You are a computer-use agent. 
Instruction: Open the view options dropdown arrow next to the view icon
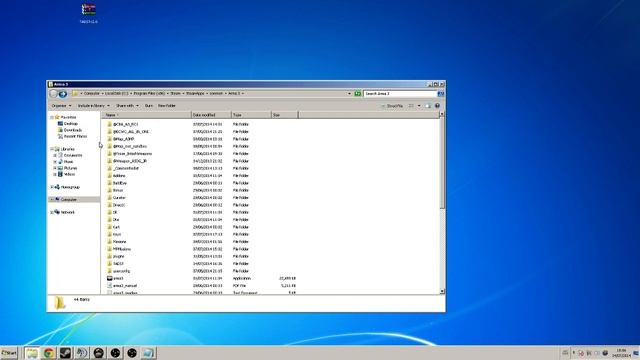pos(419,106)
